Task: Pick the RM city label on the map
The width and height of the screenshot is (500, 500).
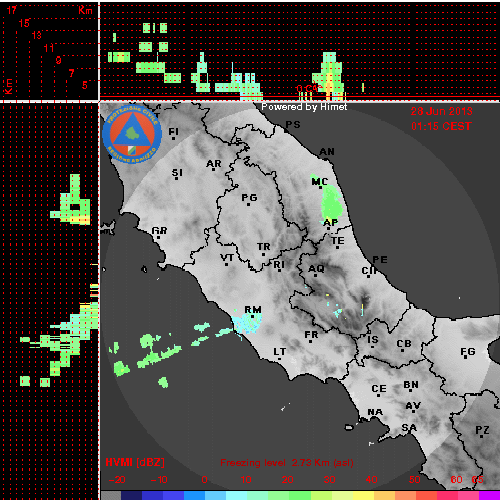Action: (253, 310)
